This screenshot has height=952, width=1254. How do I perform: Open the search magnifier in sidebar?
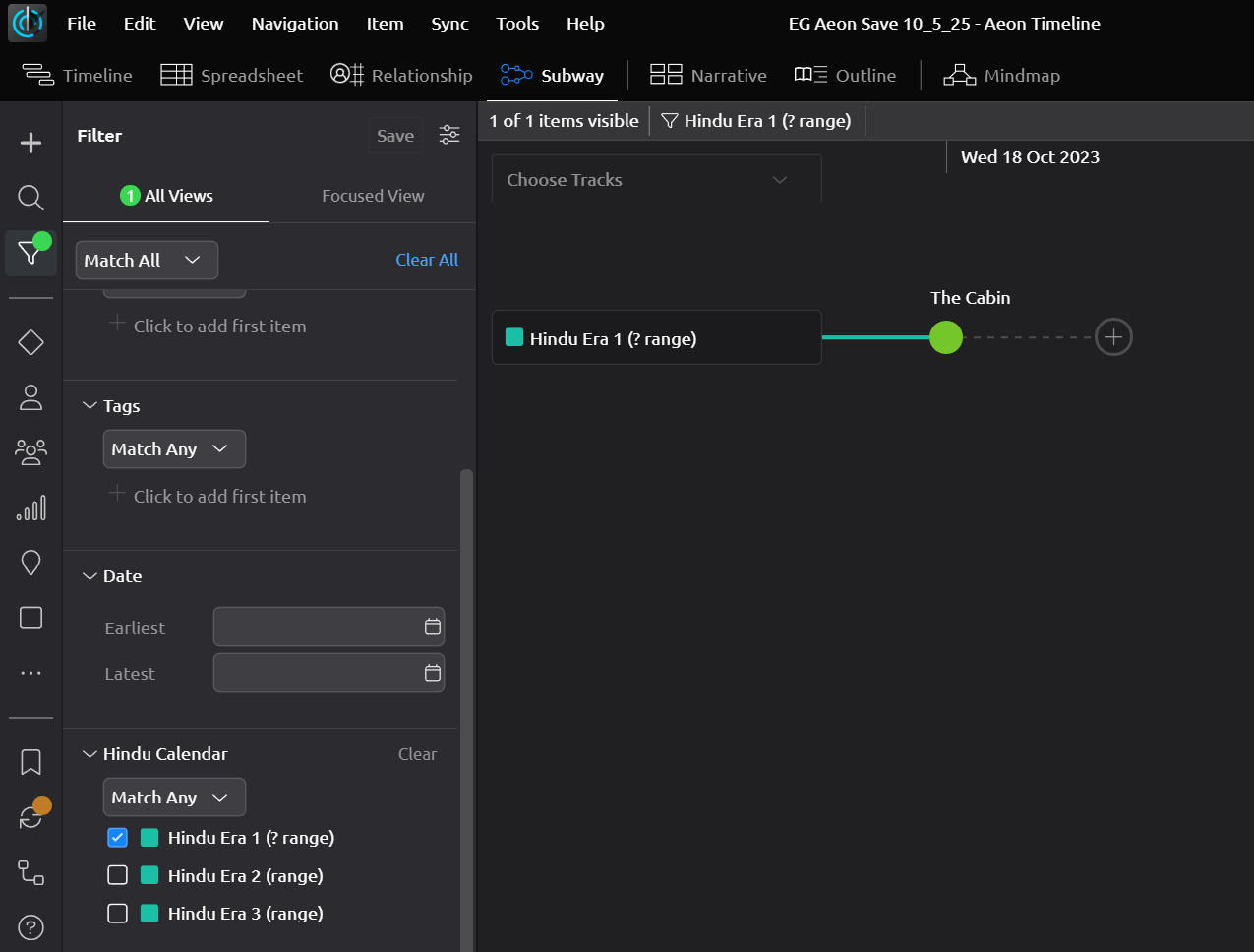click(30, 198)
